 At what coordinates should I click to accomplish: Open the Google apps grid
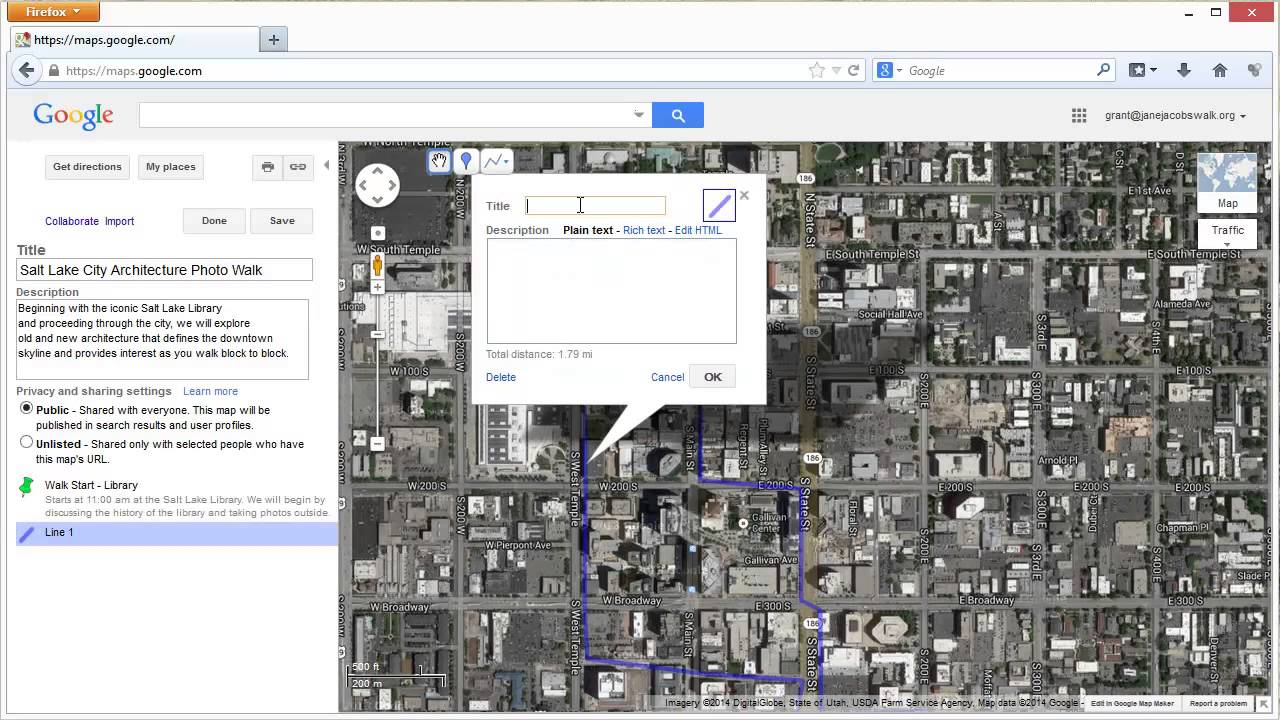[1079, 115]
